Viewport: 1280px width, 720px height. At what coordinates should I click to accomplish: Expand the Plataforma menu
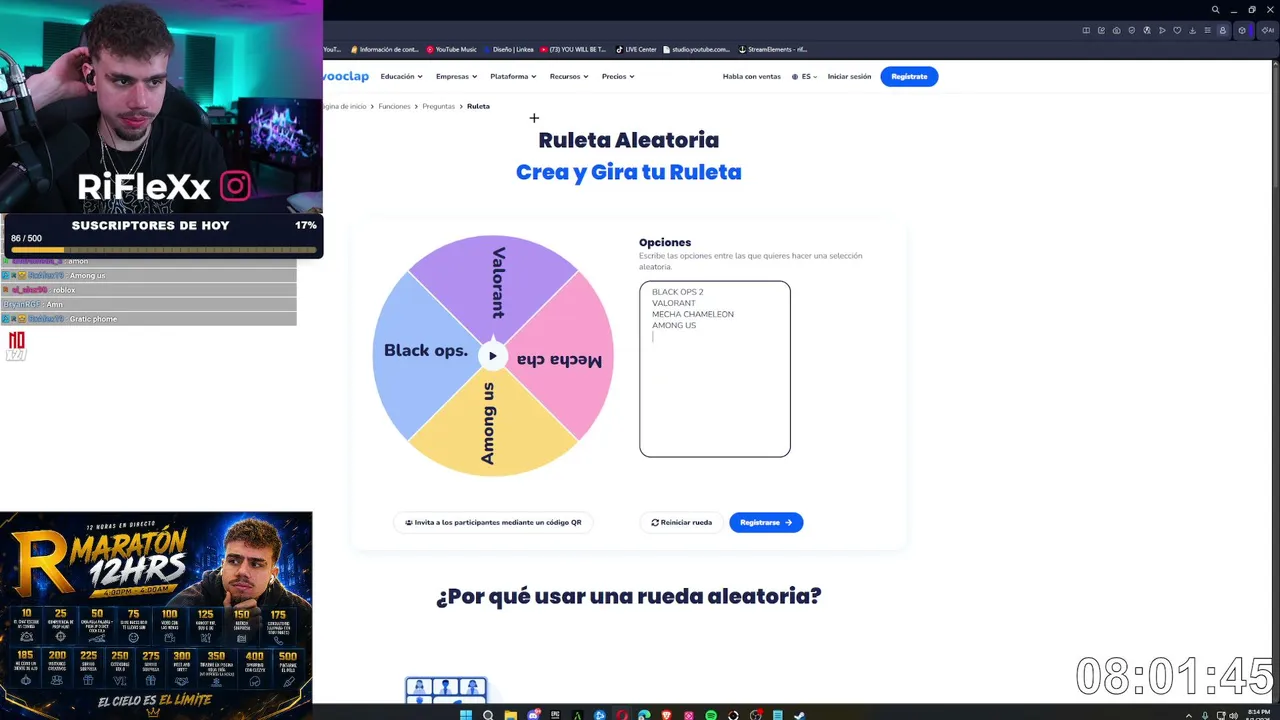pyautogui.click(x=513, y=76)
